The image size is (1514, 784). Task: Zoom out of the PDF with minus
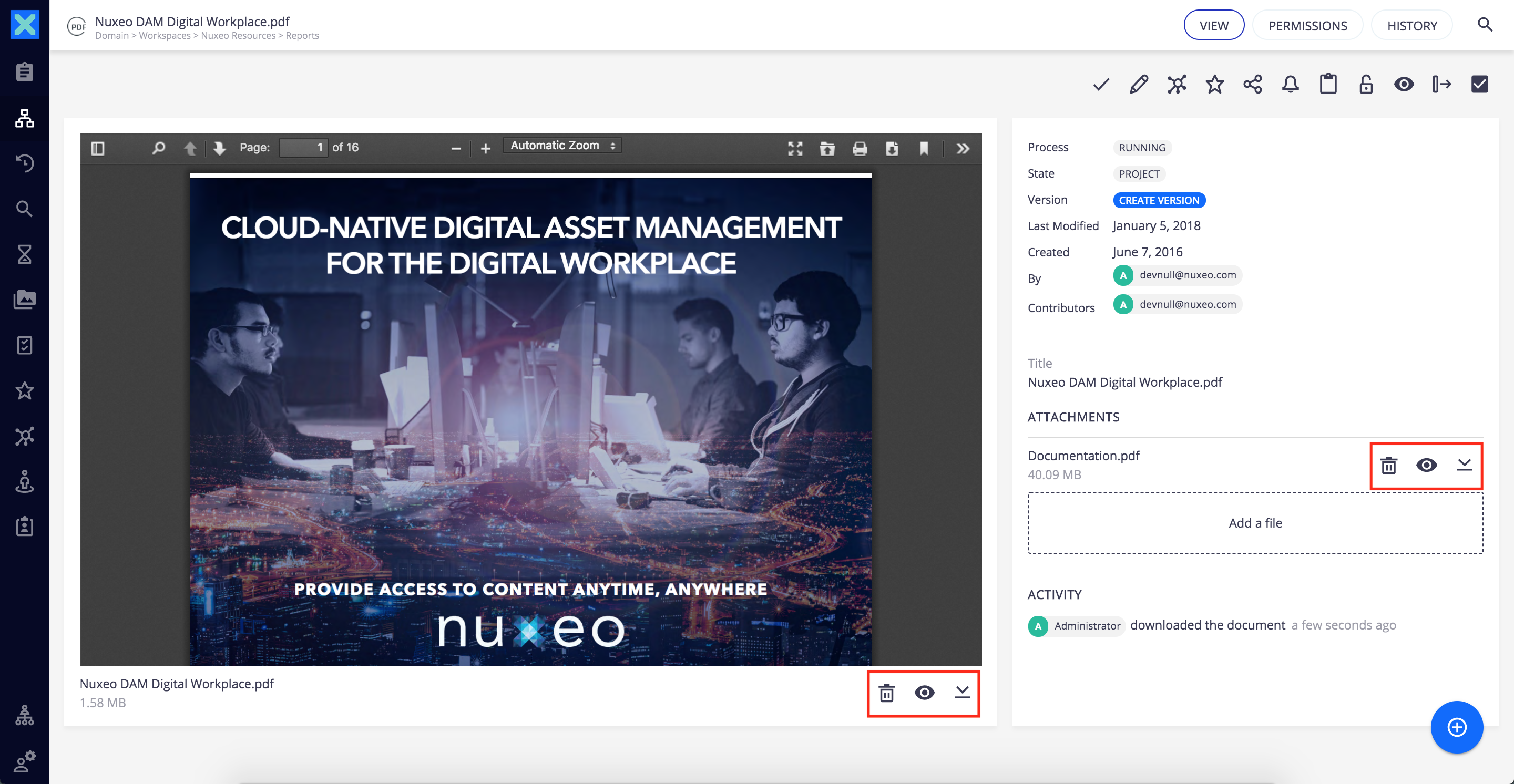click(x=456, y=149)
